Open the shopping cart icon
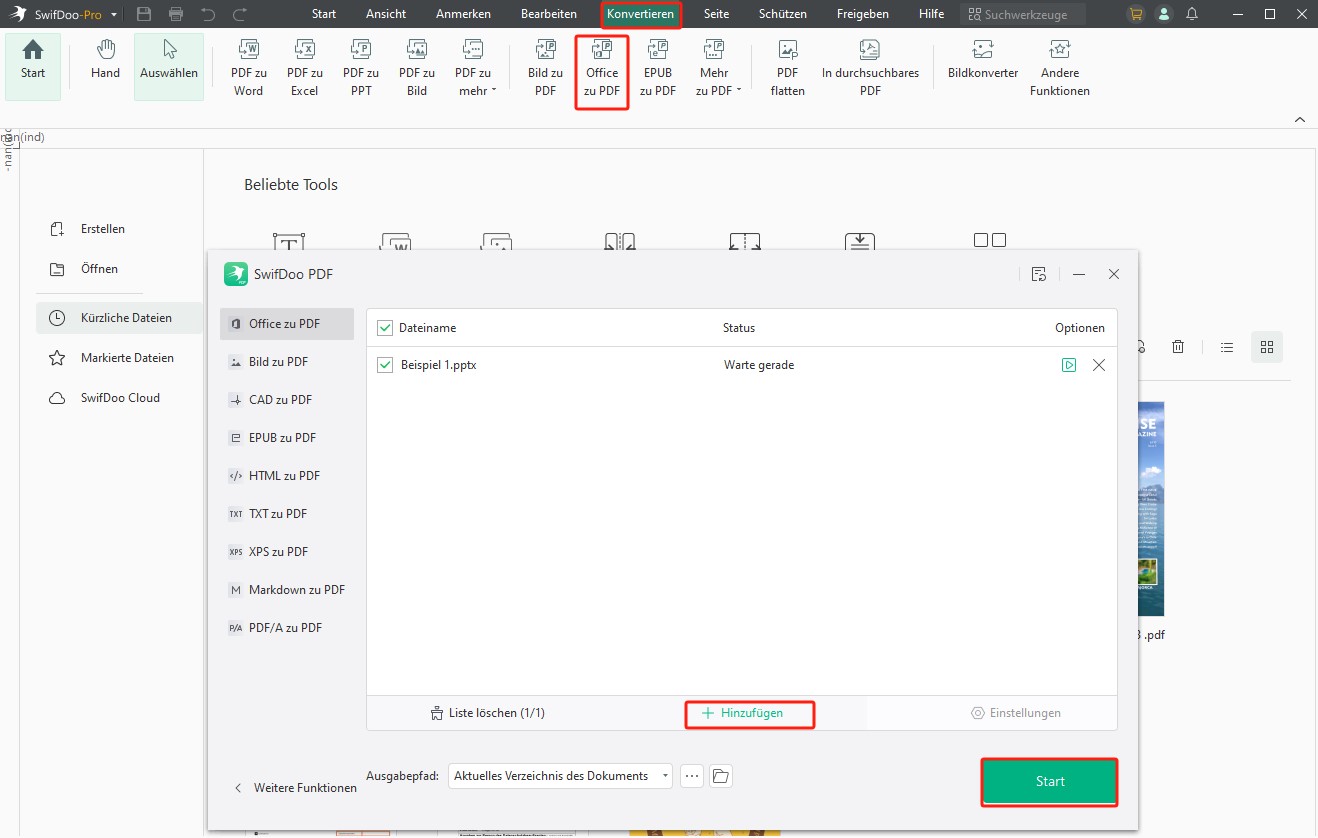The height and width of the screenshot is (838, 1318). pyautogui.click(x=1136, y=14)
